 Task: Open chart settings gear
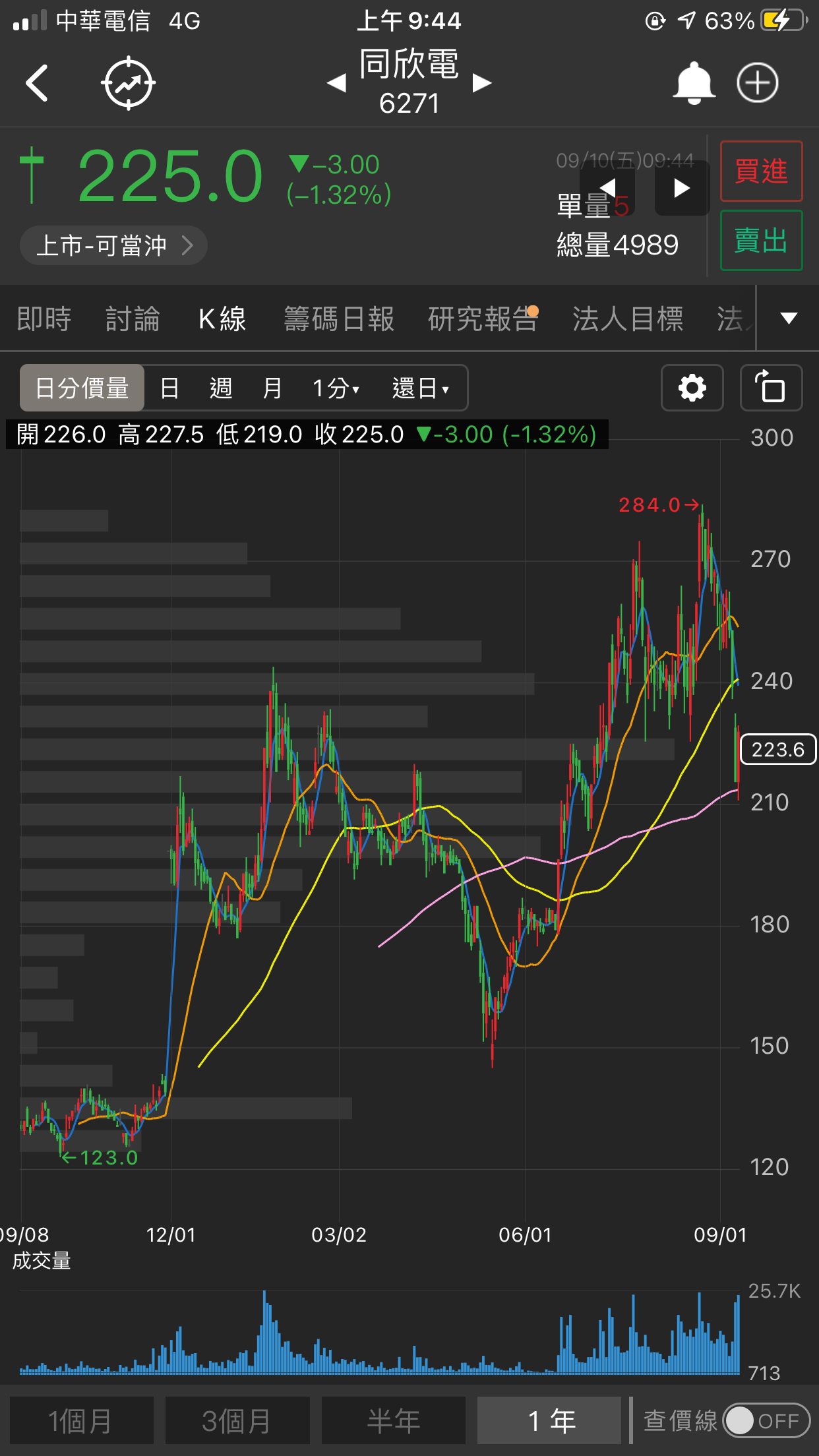(x=692, y=388)
